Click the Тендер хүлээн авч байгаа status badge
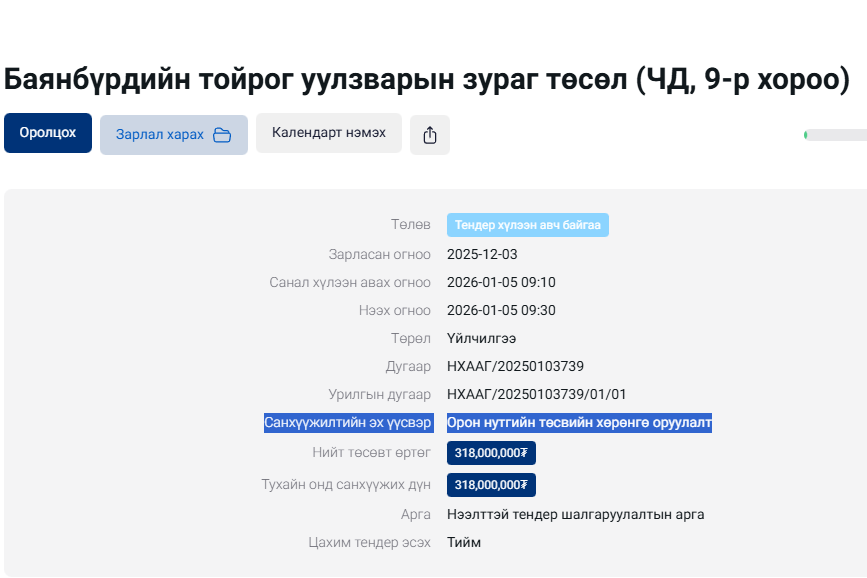 pos(527,225)
